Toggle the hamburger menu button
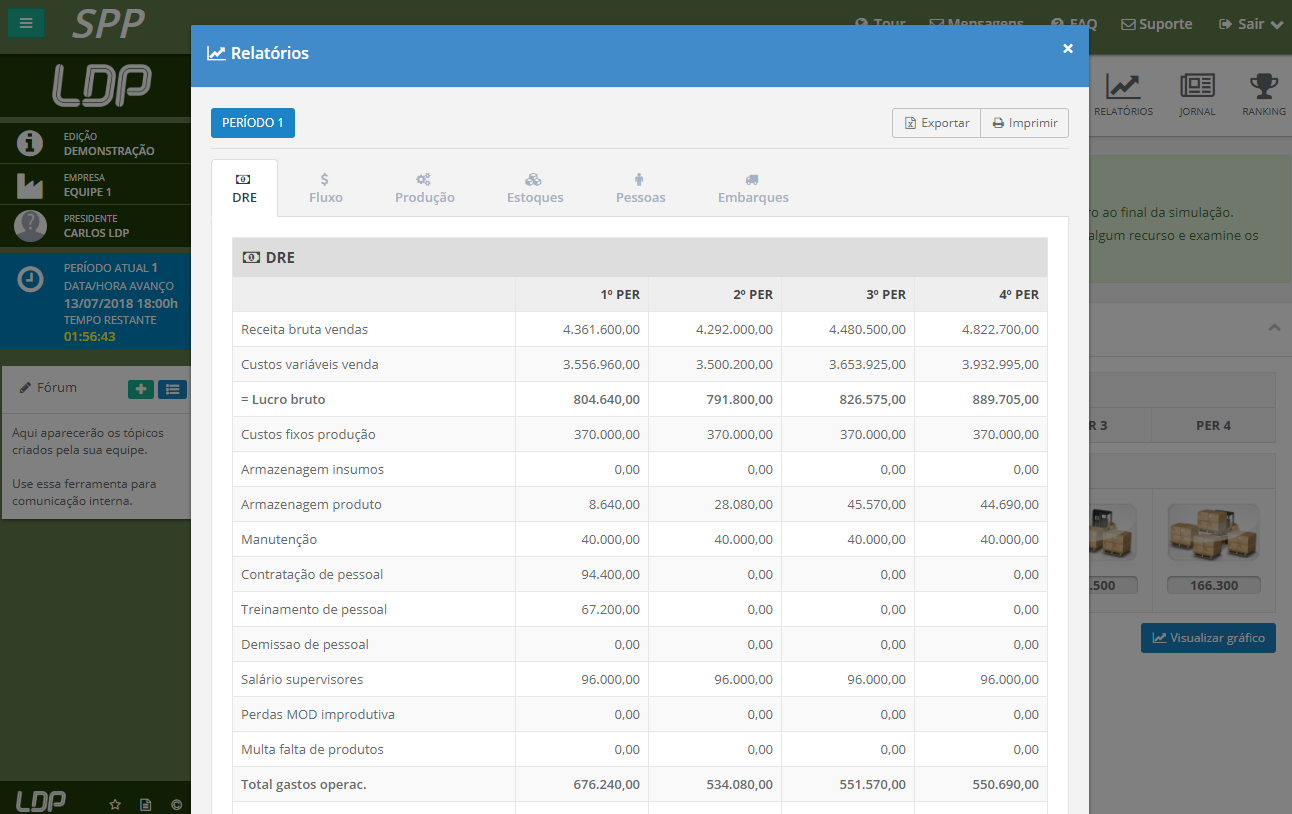 pyautogui.click(x=26, y=22)
